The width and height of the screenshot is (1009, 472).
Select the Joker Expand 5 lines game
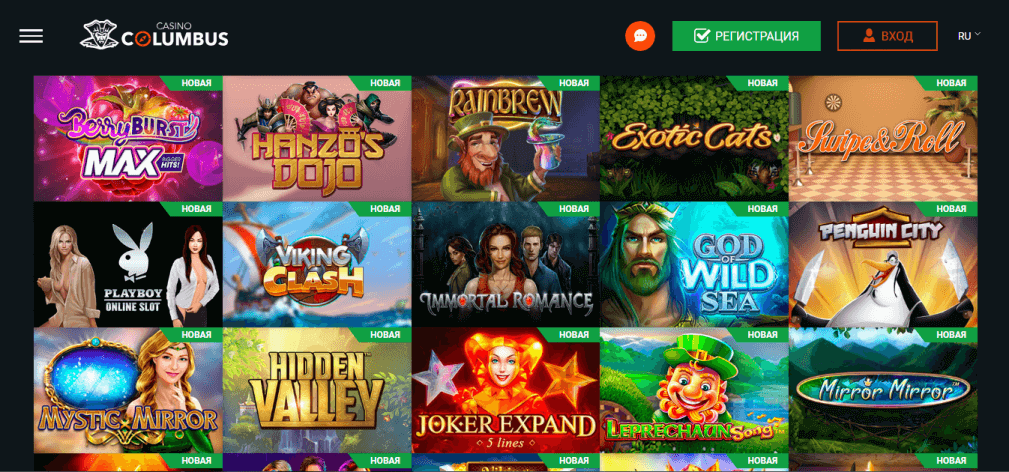[x=506, y=390]
